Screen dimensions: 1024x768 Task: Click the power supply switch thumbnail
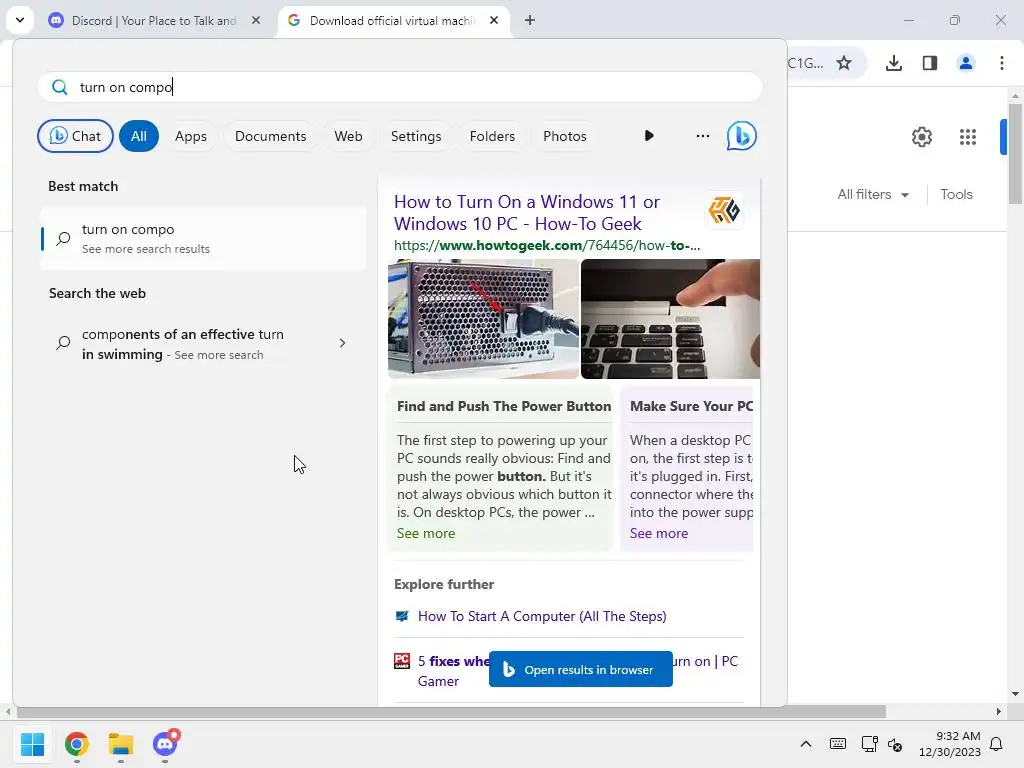click(483, 319)
